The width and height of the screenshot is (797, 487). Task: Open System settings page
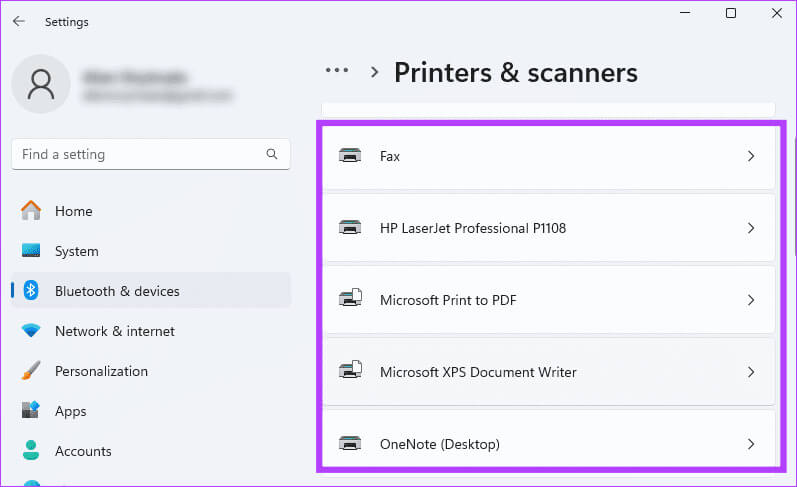click(x=151, y=251)
